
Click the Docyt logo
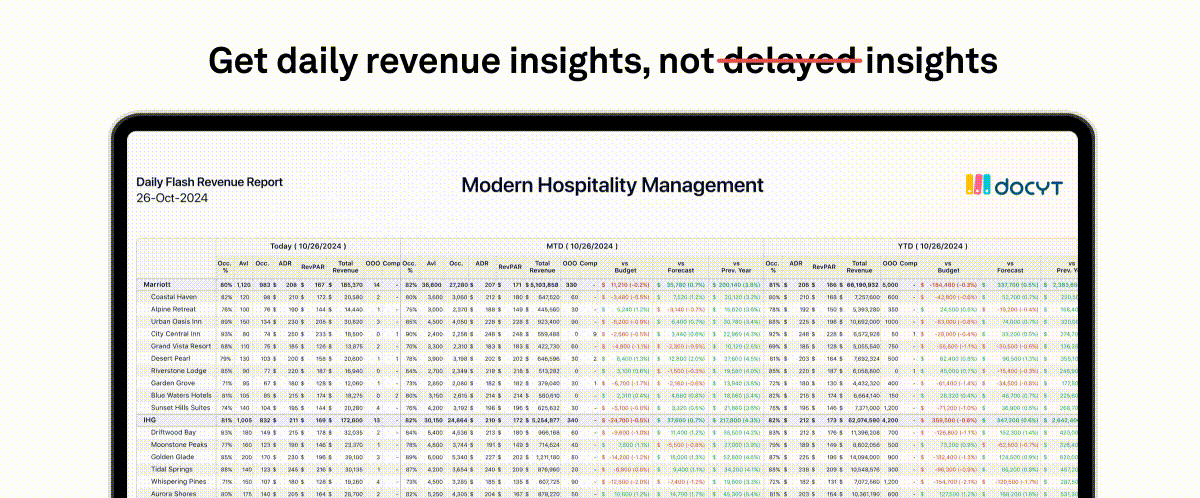point(1014,185)
